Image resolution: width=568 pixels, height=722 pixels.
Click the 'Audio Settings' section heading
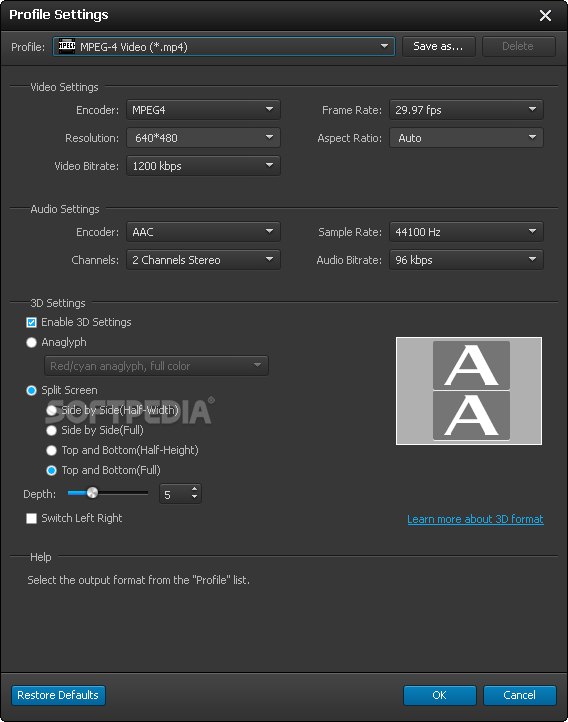[65, 209]
